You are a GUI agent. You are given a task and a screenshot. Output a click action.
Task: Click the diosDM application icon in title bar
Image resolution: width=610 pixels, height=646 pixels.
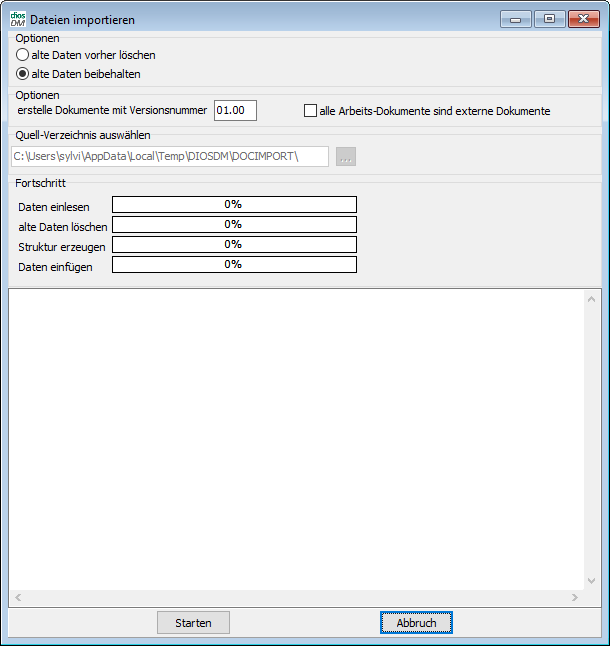point(17,19)
